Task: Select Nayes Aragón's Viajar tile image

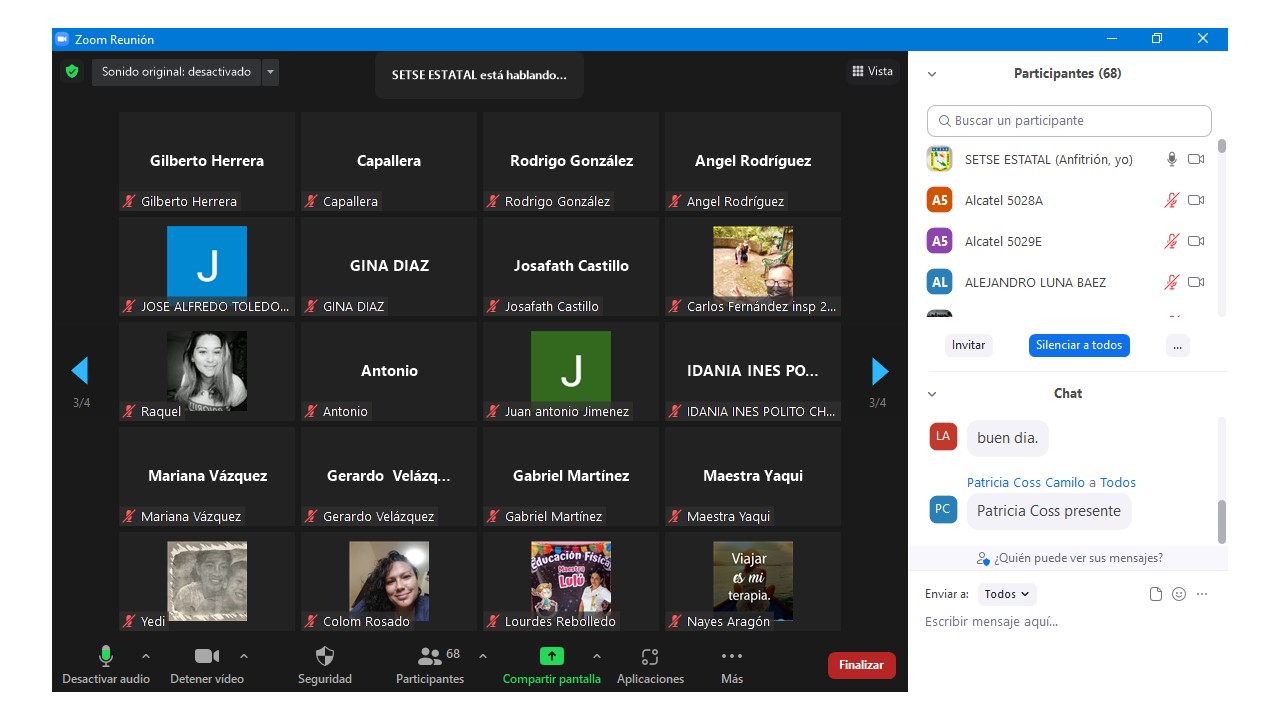Action: tap(753, 581)
